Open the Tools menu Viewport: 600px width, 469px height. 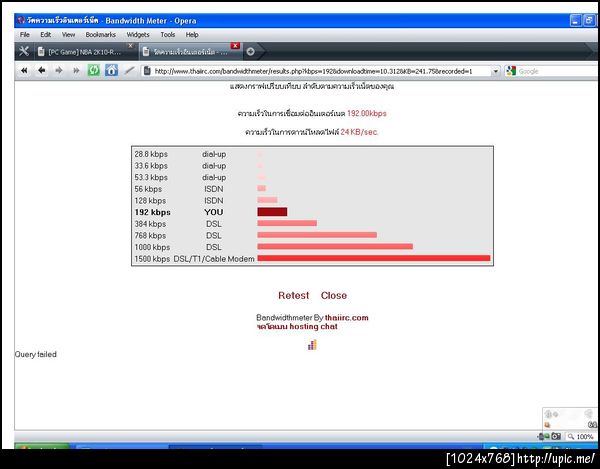point(168,35)
